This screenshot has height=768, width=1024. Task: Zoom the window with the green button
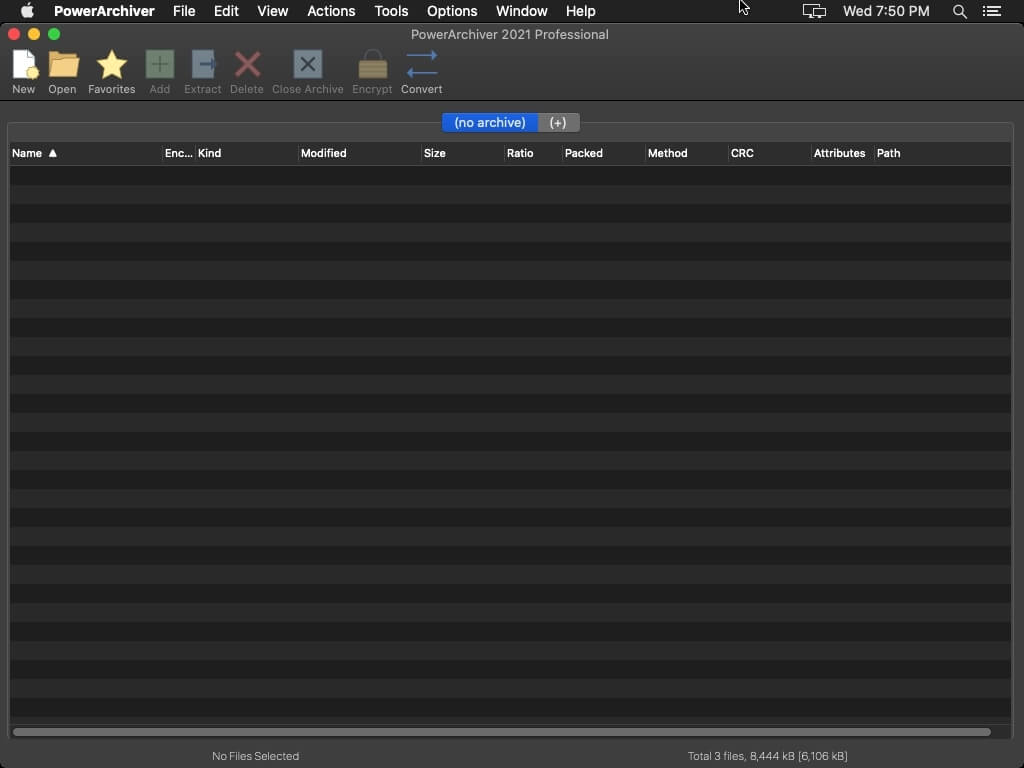(54, 34)
